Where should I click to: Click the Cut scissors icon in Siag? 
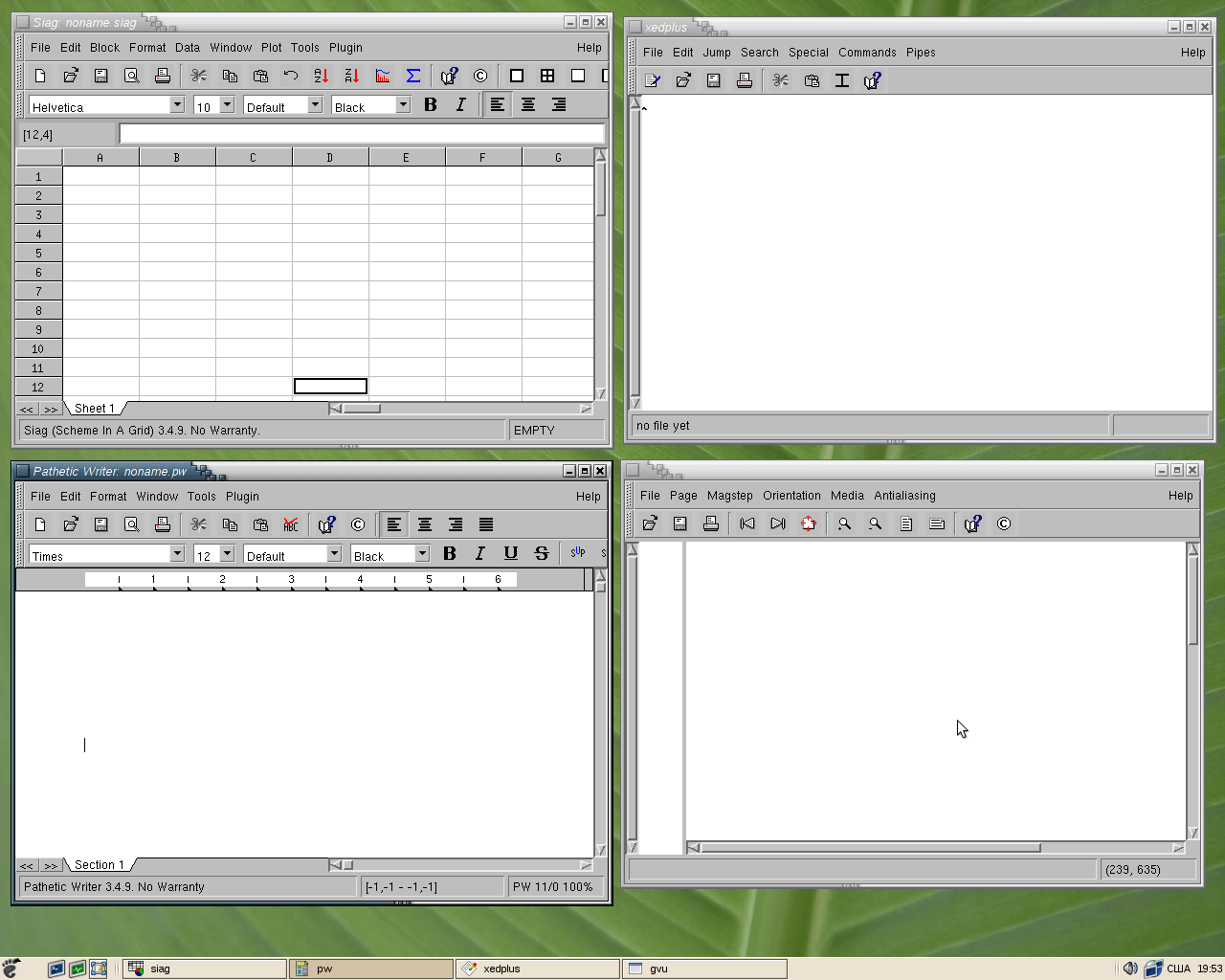coord(199,76)
